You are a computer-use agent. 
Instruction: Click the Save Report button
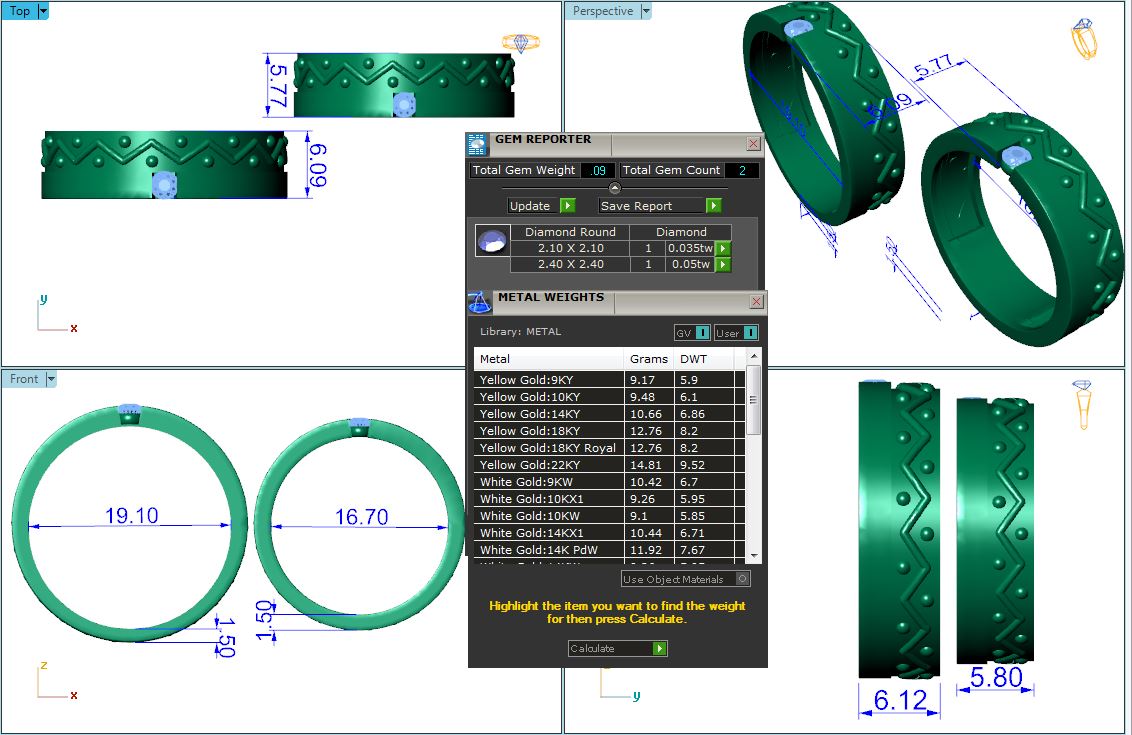[x=651, y=206]
